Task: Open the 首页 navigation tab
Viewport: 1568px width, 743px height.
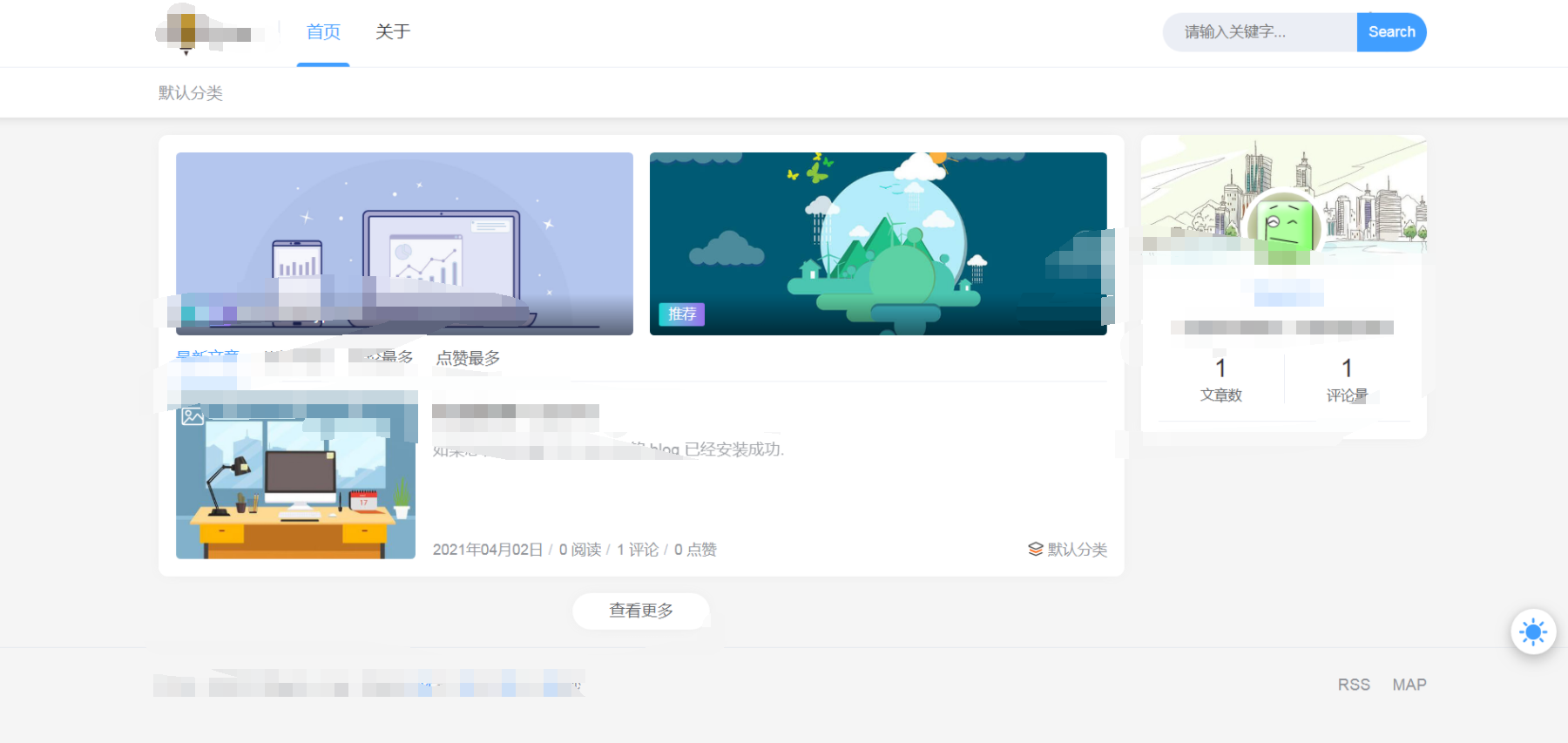Action: tap(323, 32)
